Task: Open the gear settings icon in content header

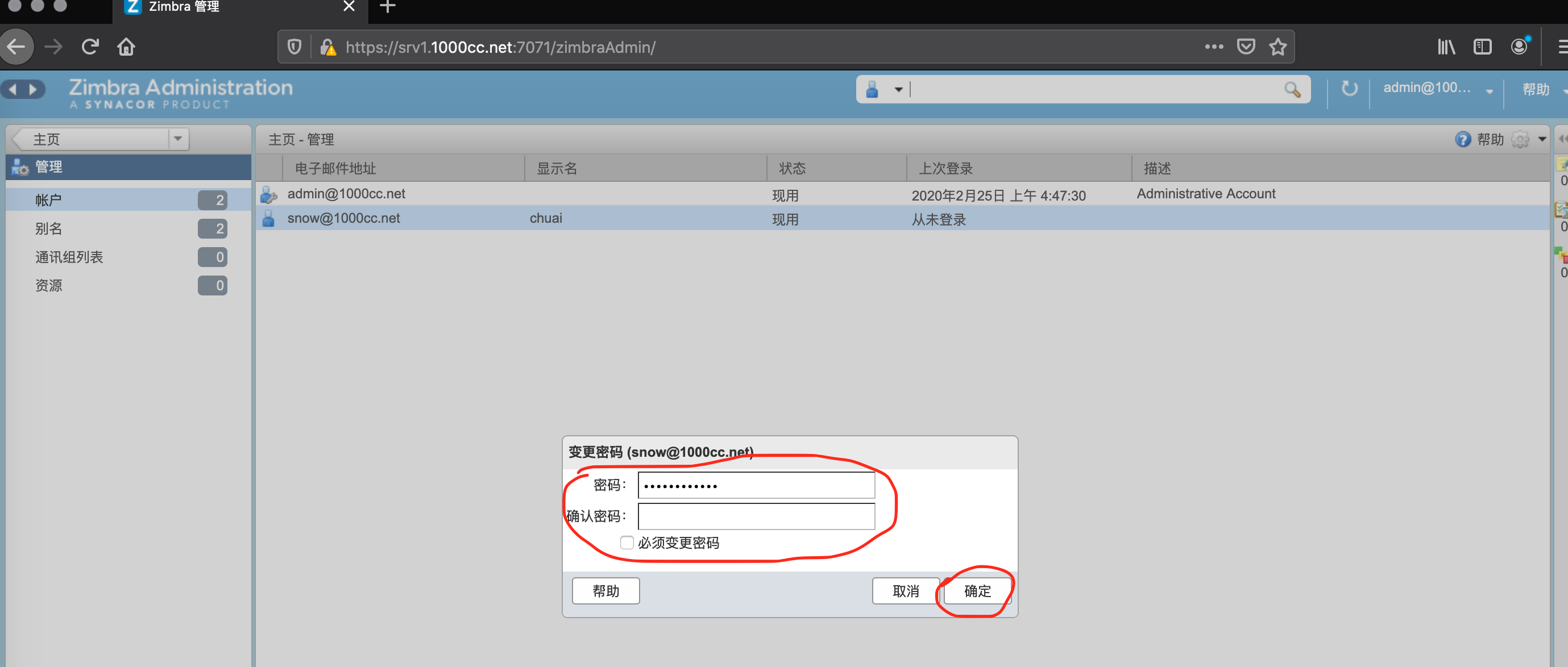Action: coord(1520,139)
